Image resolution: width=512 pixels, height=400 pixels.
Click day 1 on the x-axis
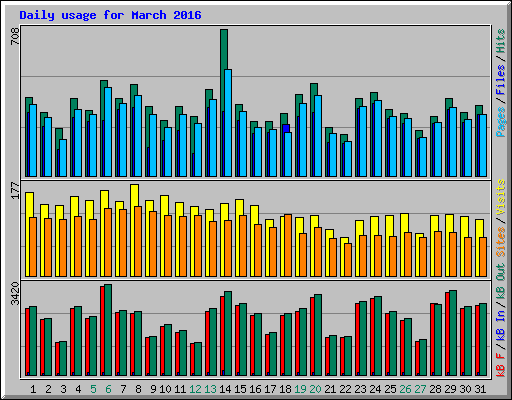tap(33, 389)
